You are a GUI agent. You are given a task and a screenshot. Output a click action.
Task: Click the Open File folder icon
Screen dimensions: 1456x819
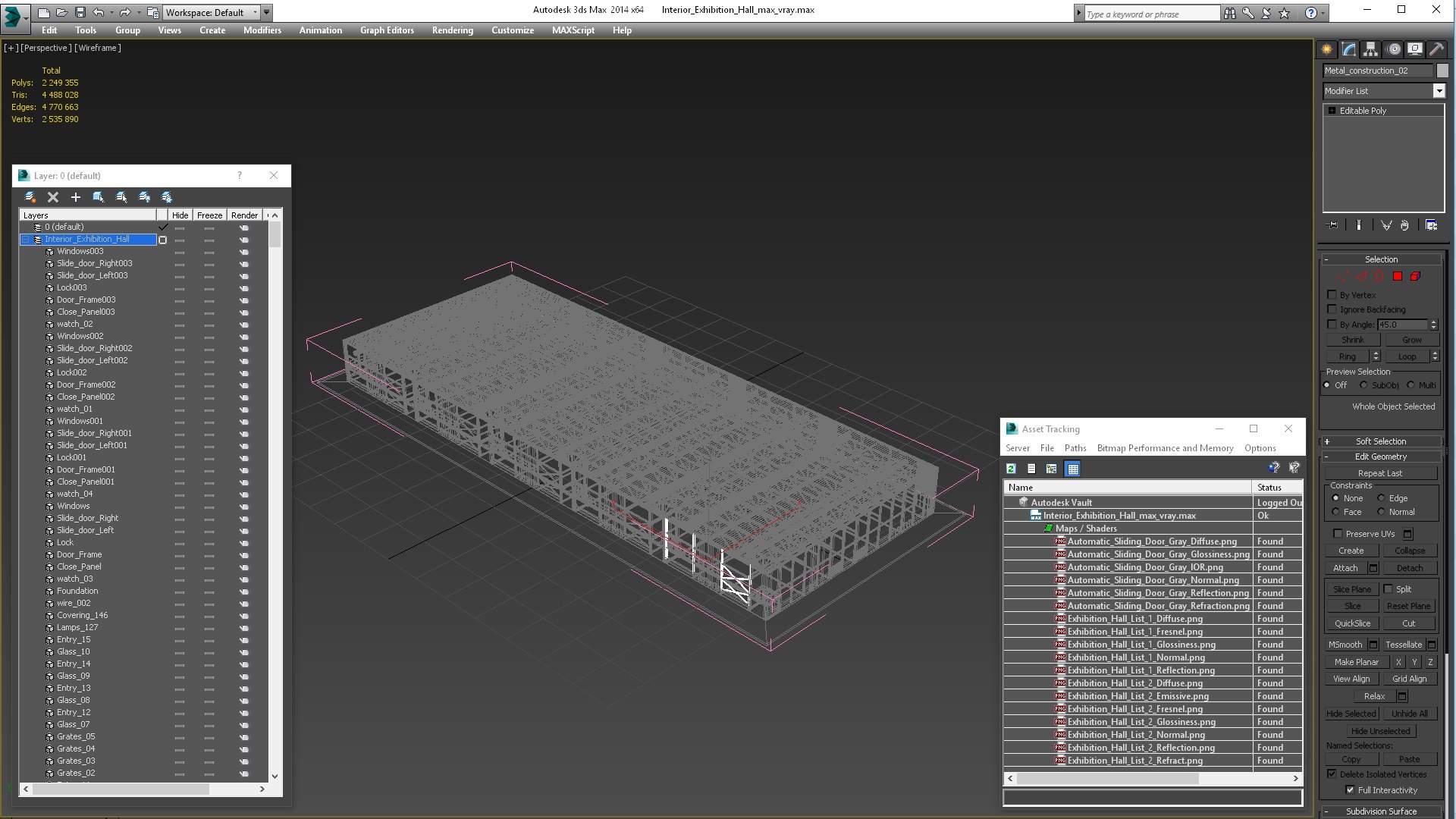(61, 12)
